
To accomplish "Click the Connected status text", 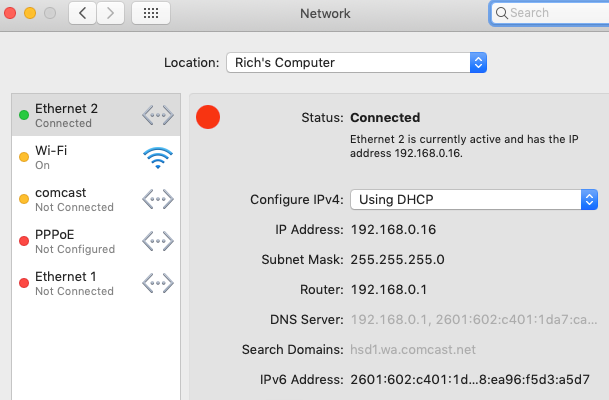I will pos(385,118).
